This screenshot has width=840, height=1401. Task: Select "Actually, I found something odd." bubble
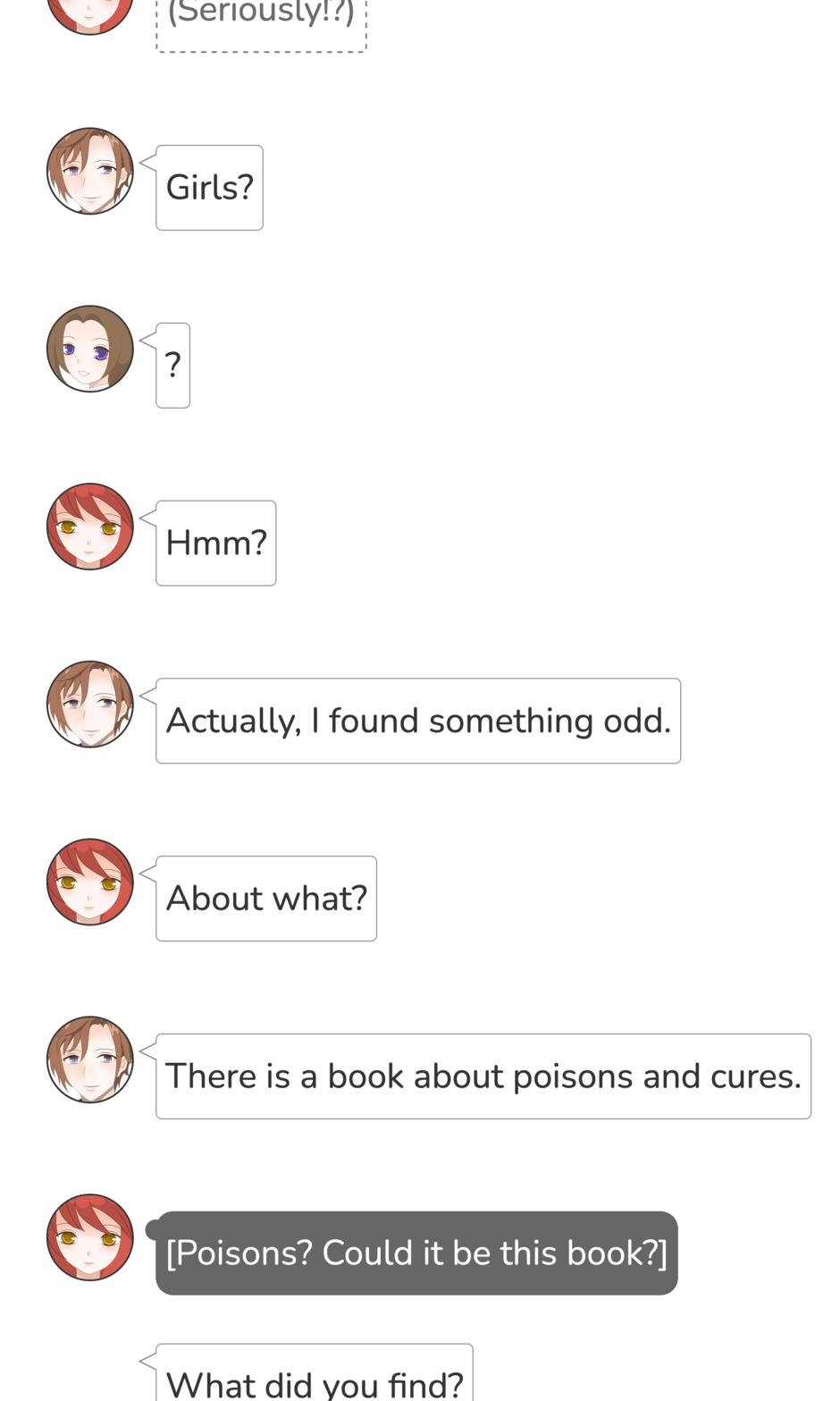(x=418, y=721)
